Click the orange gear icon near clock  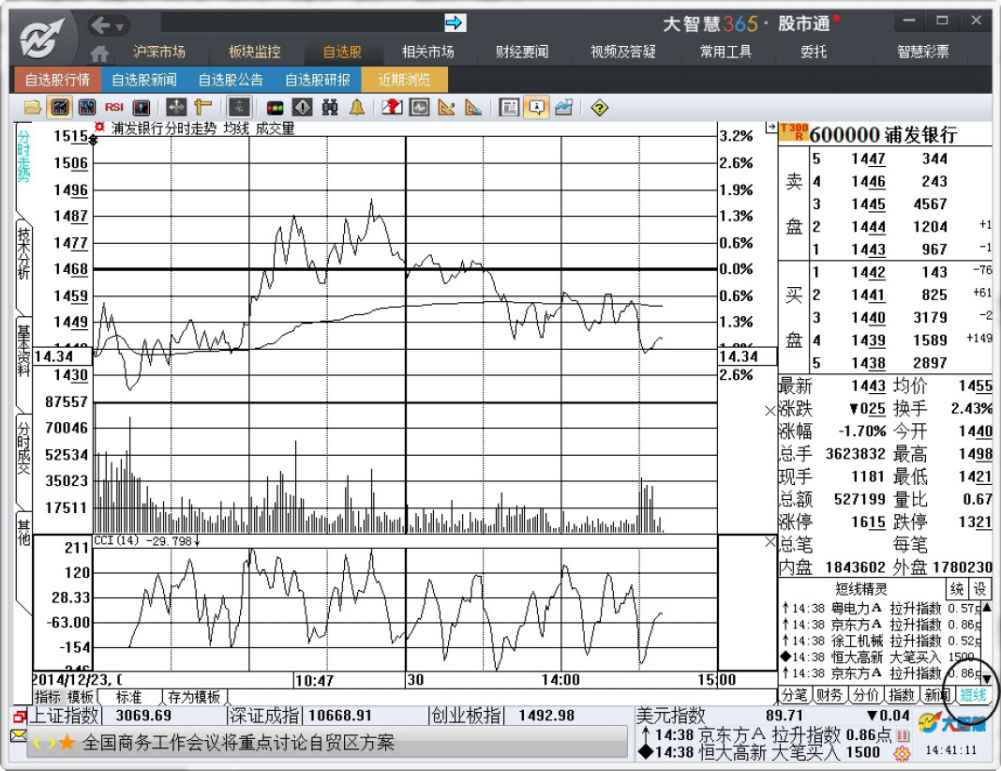pos(902,754)
